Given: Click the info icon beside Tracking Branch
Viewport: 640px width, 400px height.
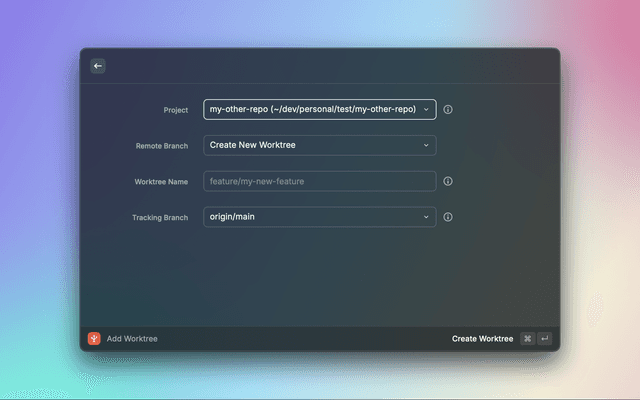Looking at the screenshot, I should [x=448, y=217].
